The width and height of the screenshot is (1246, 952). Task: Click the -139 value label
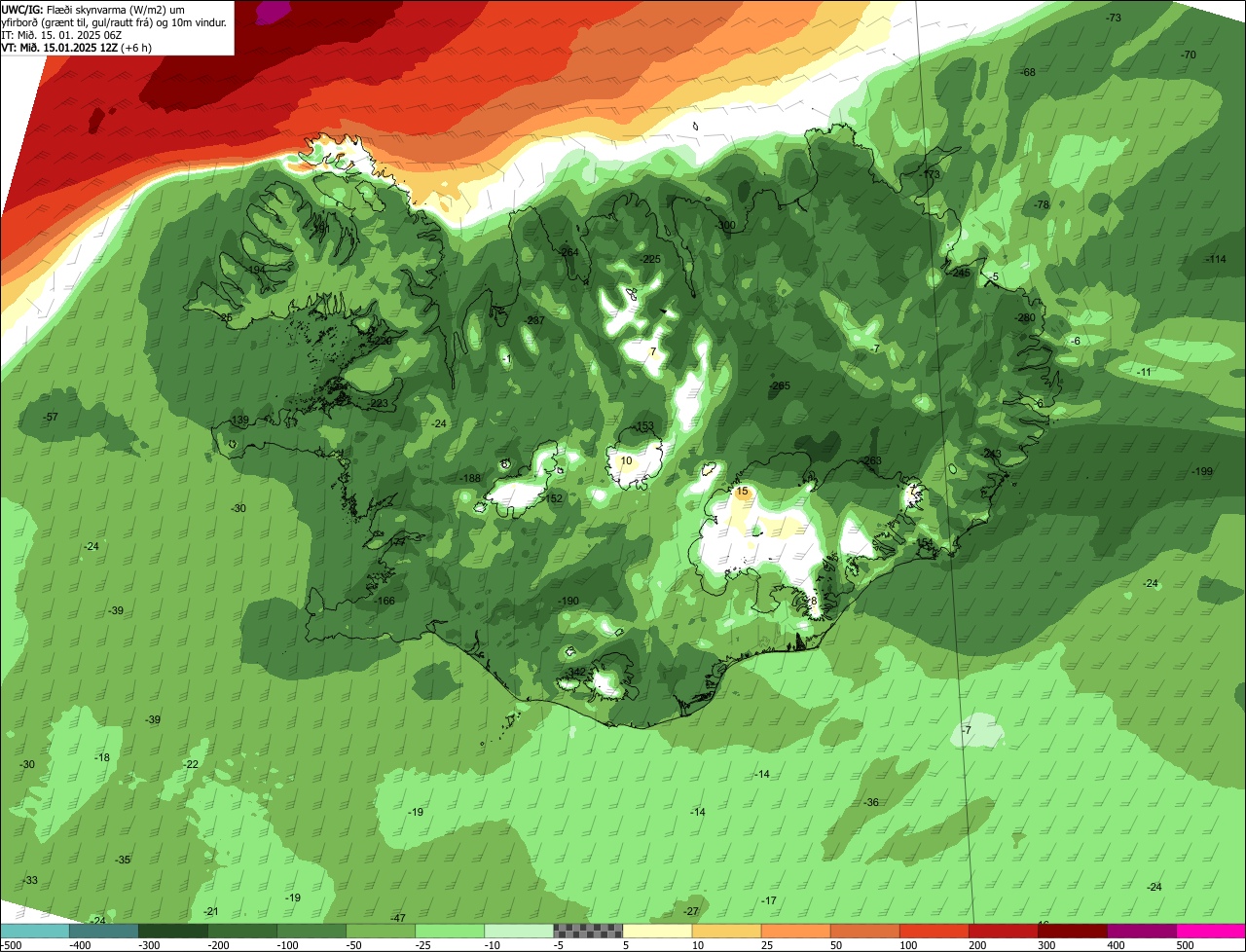(238, 420)
